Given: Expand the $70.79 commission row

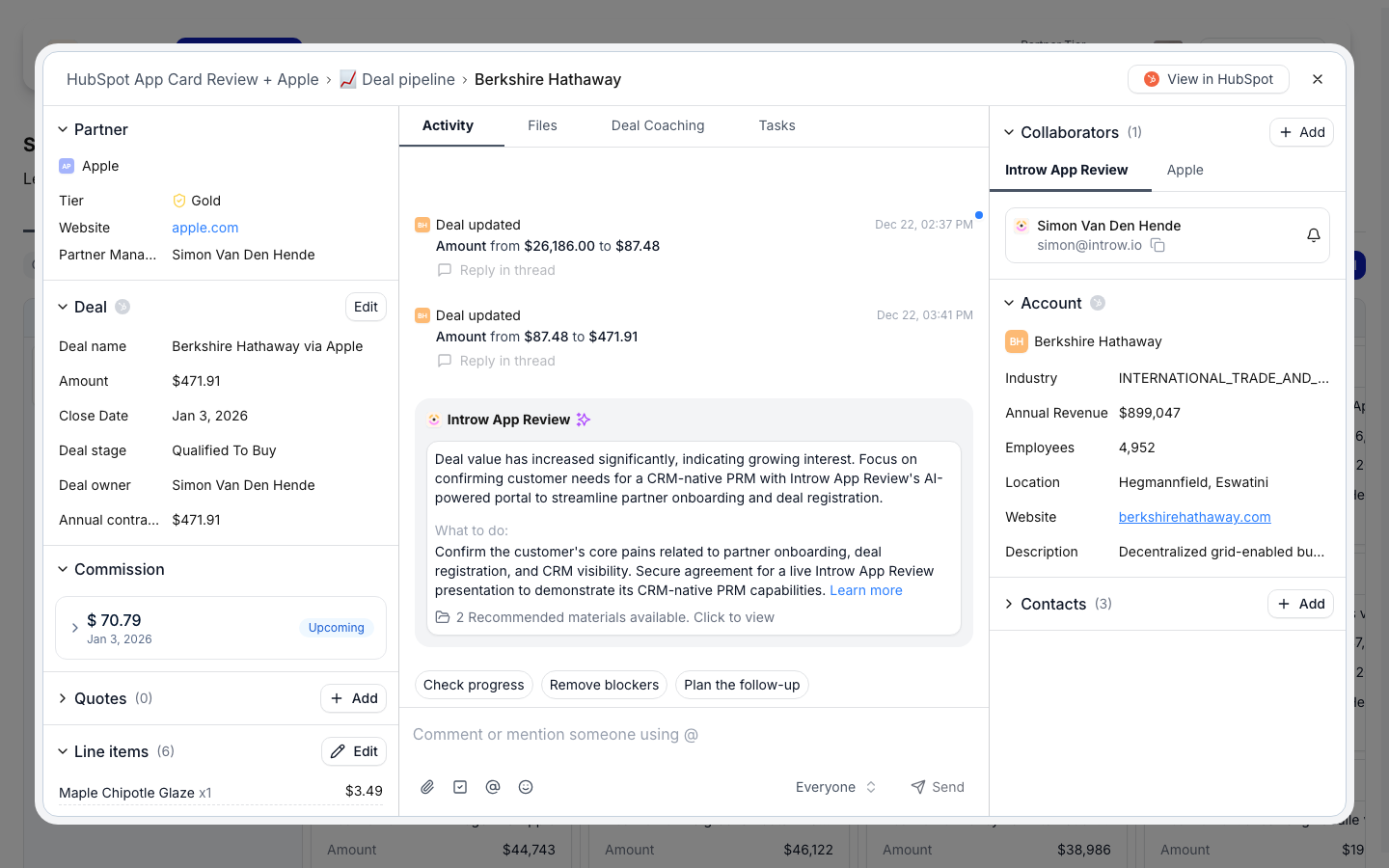Looking at the screenshot, I should coord(75,628).
